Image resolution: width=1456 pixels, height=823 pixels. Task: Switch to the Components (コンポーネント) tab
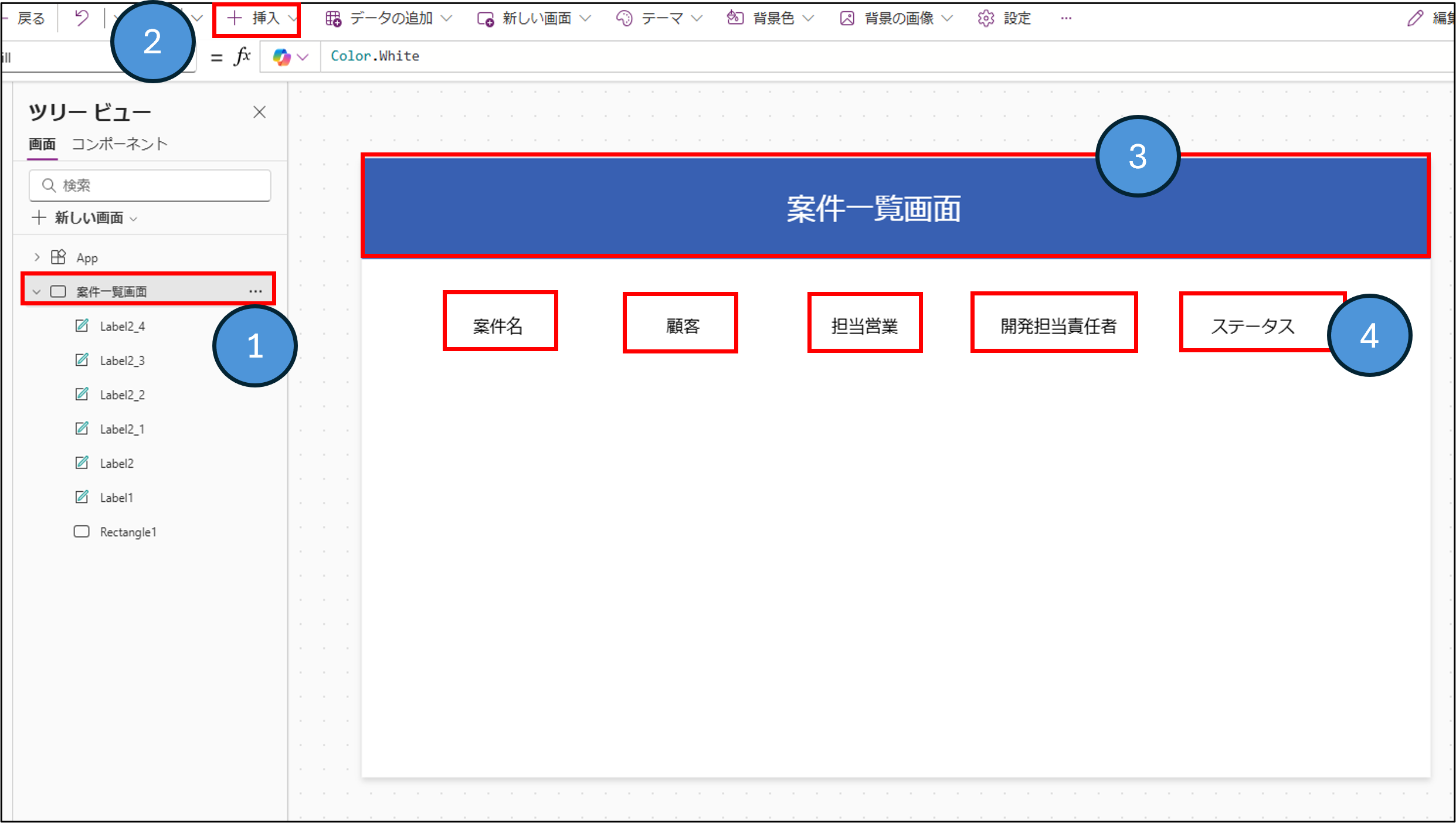coord(120,144)
